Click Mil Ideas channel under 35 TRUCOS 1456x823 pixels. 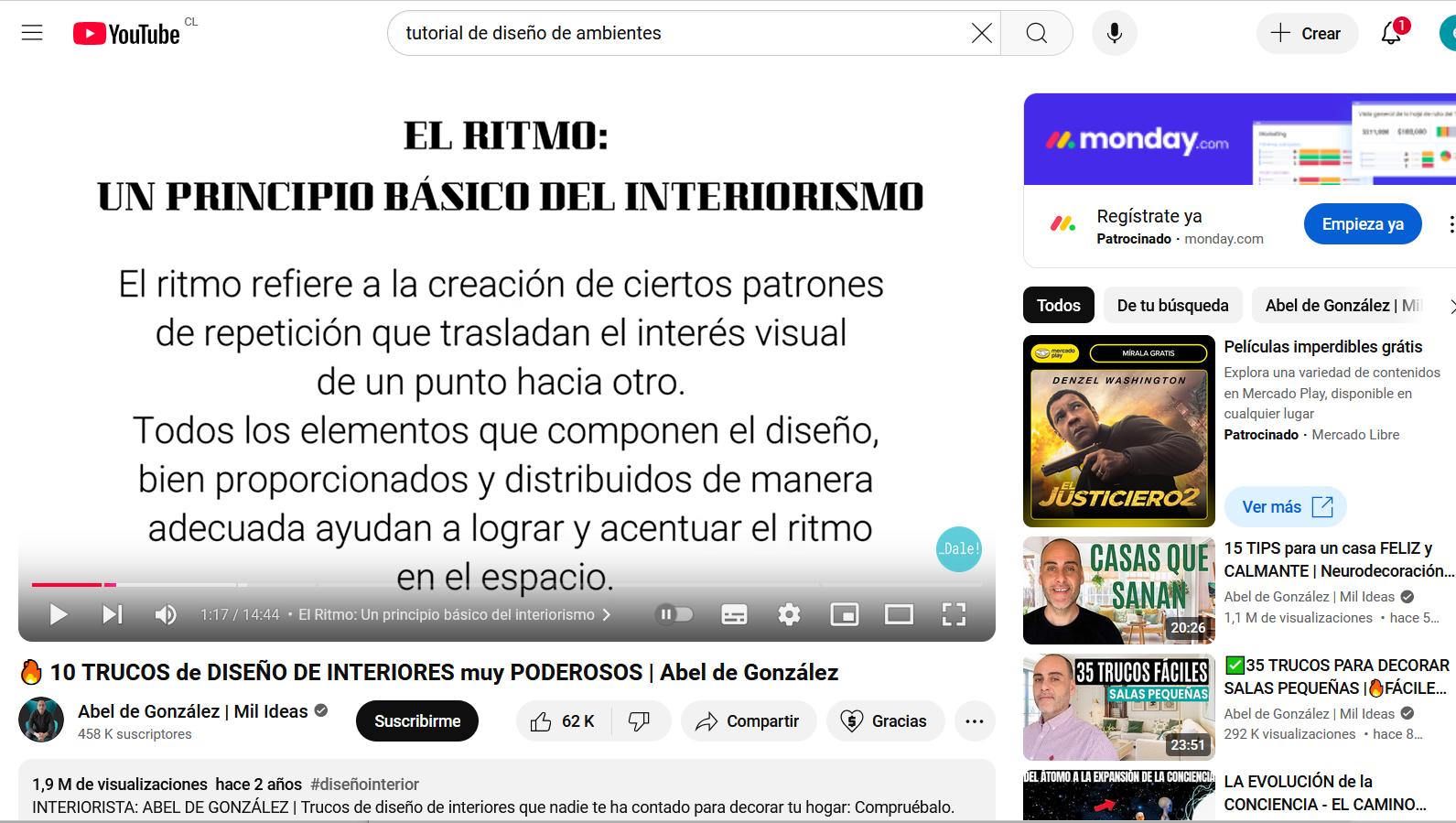coord(1310,714)
